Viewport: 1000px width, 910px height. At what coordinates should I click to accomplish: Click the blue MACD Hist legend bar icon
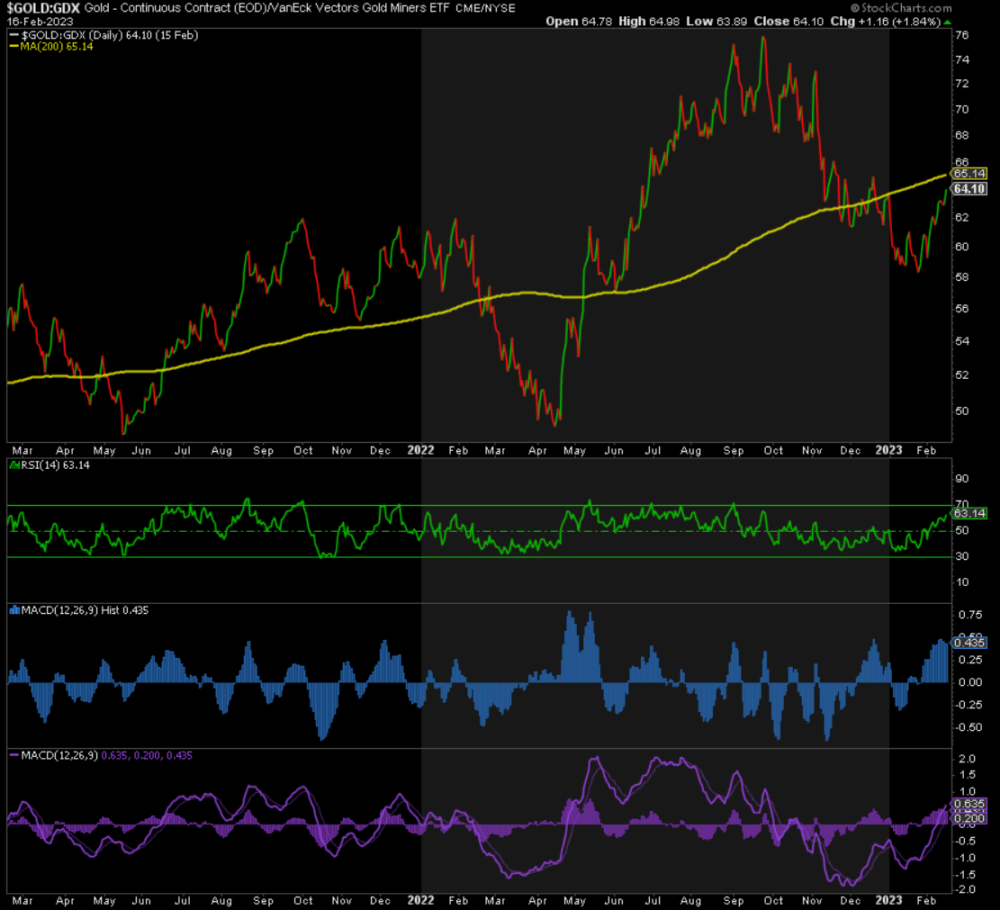click(x=15, y=610)
